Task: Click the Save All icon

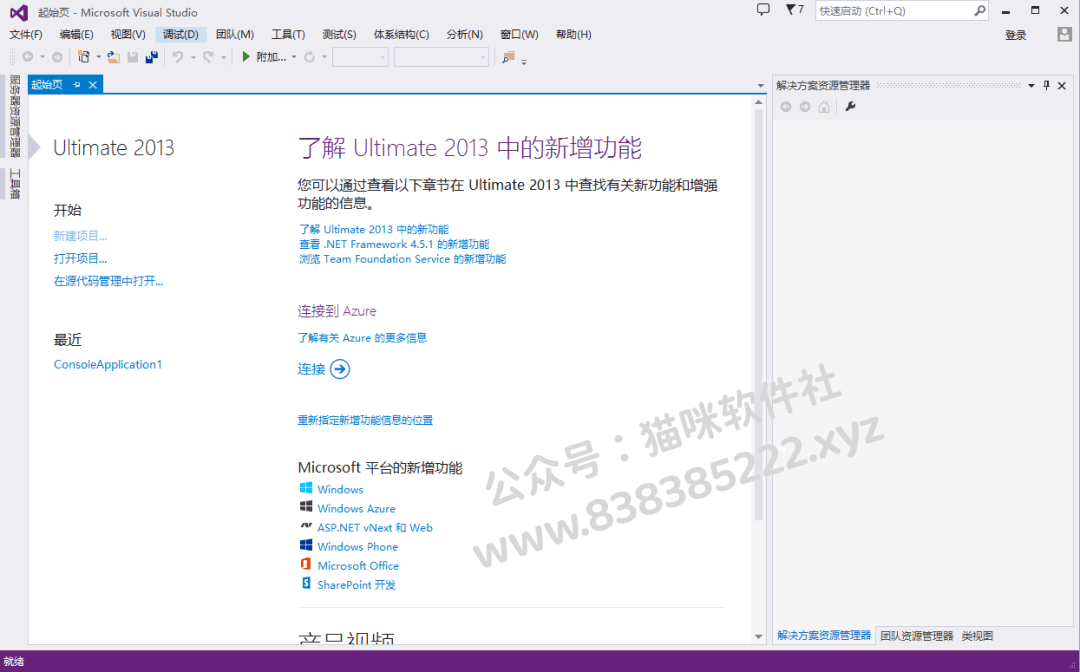Action: pyautogui.click(x=152, y=57)
